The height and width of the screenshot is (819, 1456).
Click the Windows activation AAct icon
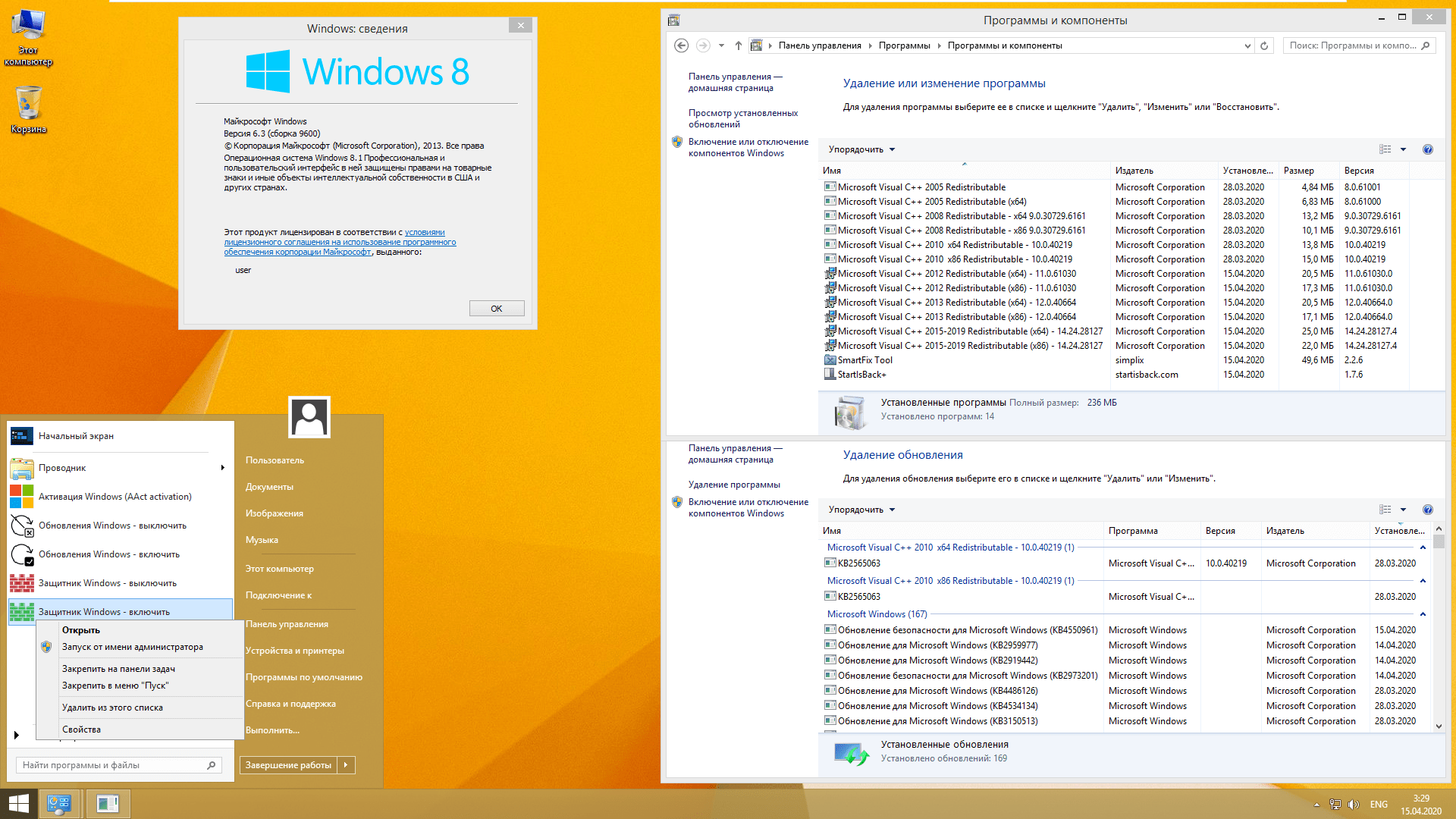[x=21, y=497]
